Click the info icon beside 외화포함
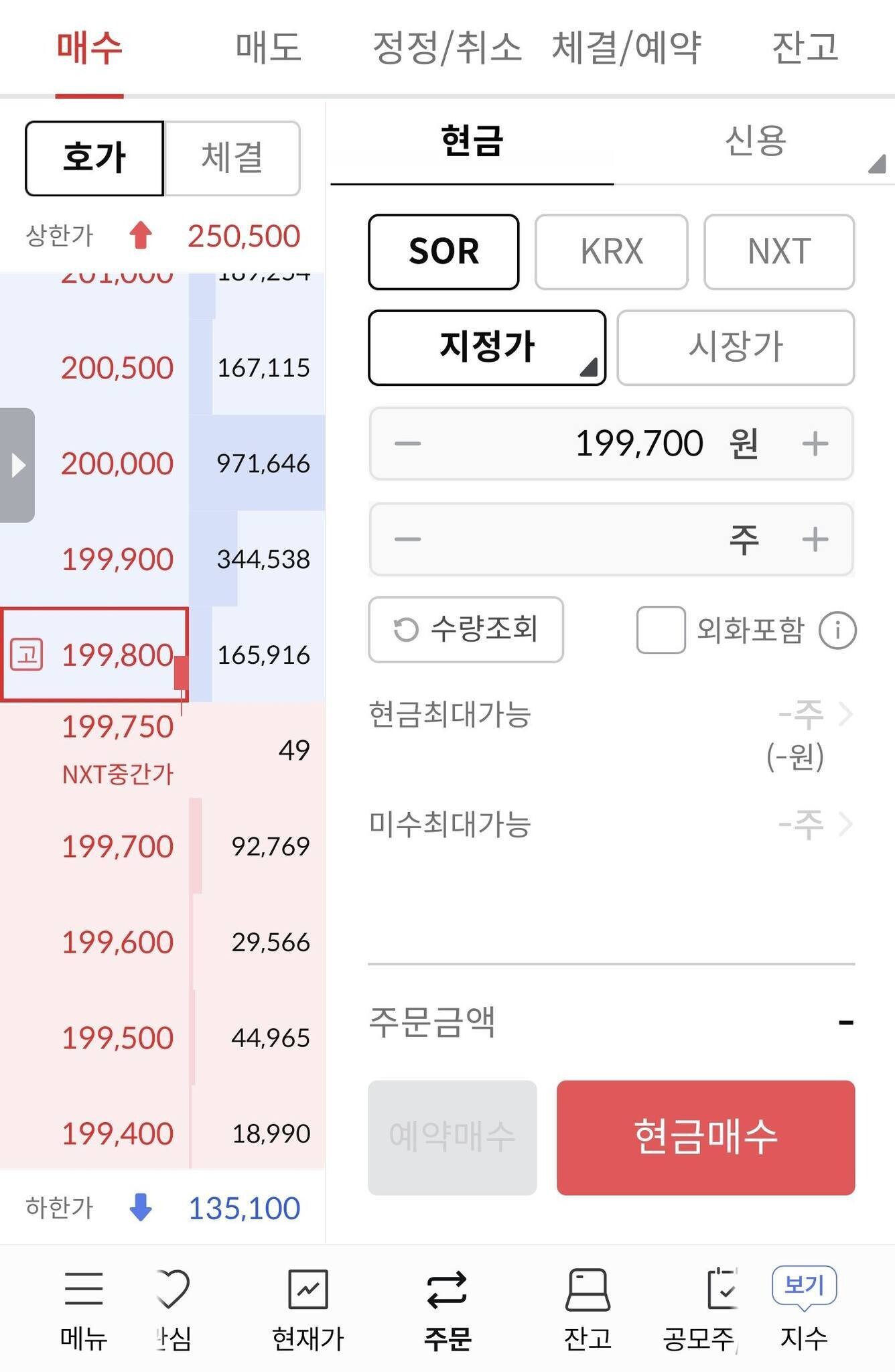 coord(837,630)
